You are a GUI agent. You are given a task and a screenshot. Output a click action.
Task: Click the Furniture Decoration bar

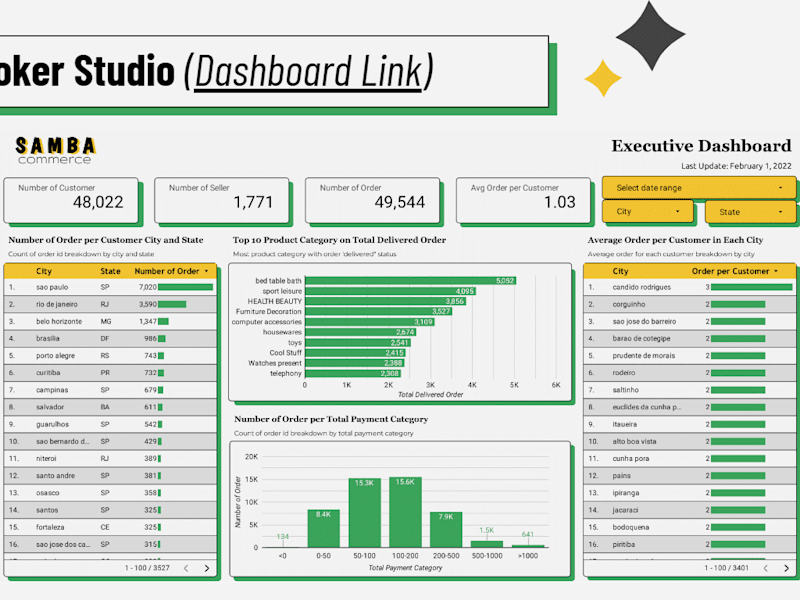(x=379, y=311)
